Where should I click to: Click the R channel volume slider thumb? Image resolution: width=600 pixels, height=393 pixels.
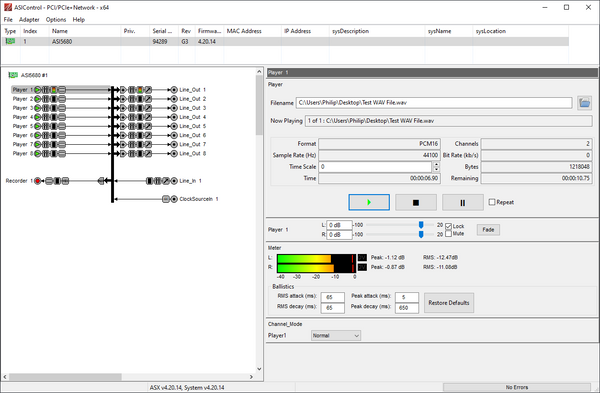[x=421, y=234]
